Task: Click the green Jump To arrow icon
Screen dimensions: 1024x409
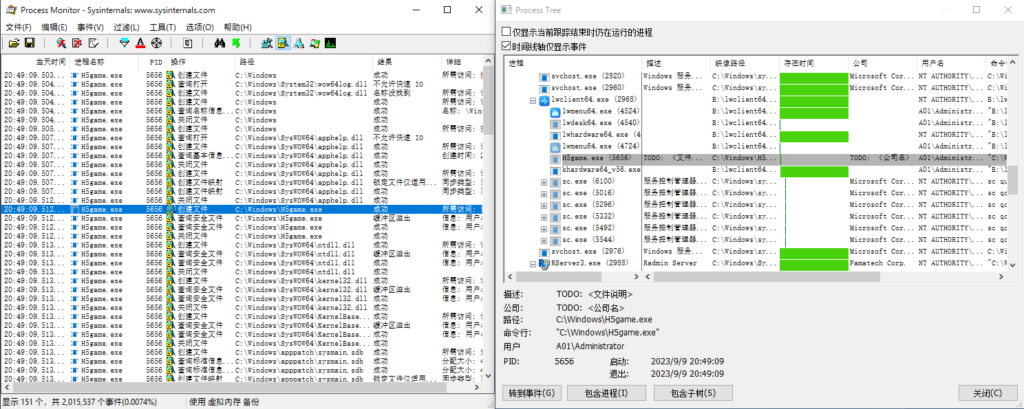Action: pos(236,43)
